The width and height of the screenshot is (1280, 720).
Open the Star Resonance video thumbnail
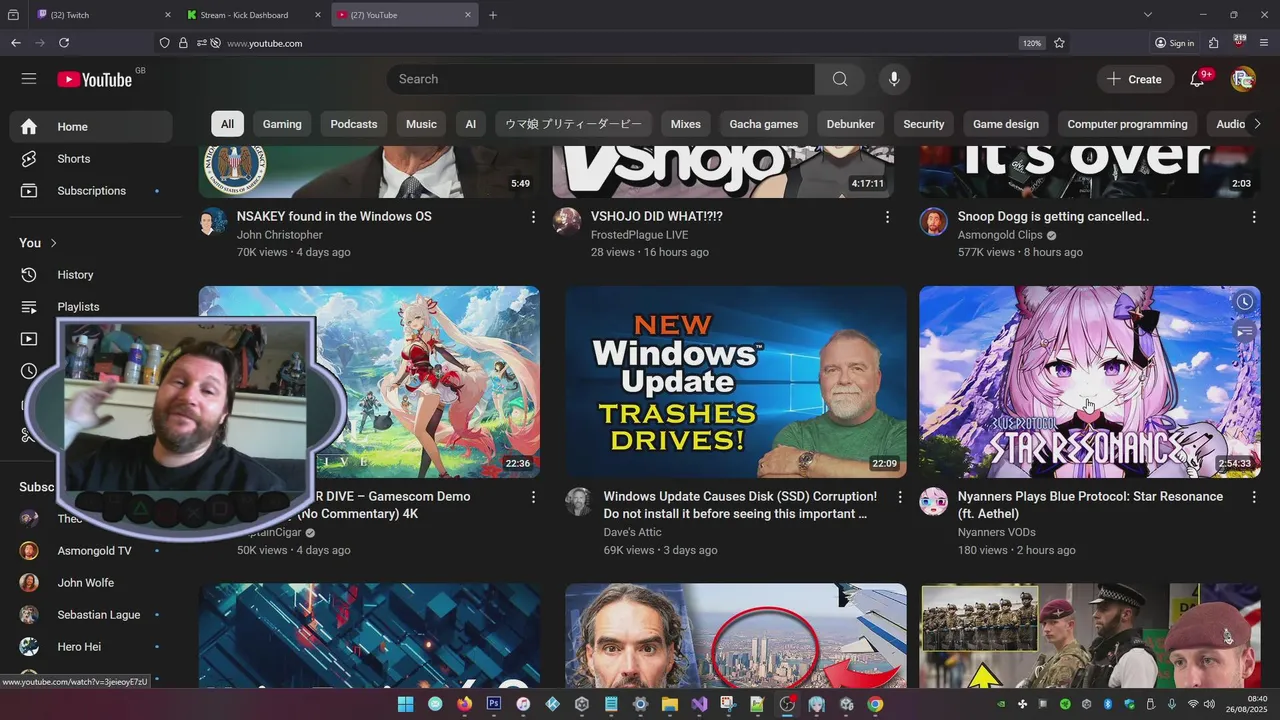(1090, 382)
